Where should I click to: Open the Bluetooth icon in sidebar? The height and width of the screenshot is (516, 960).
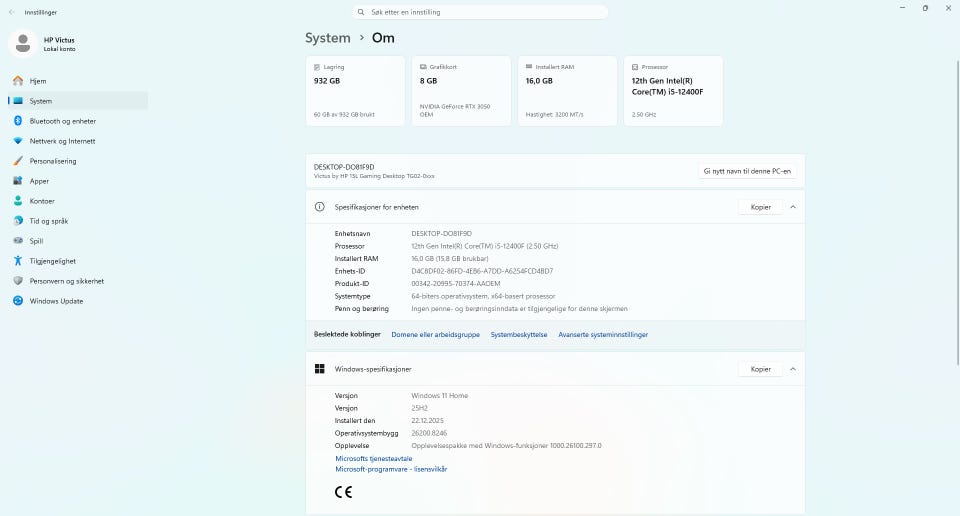(18, 121)
